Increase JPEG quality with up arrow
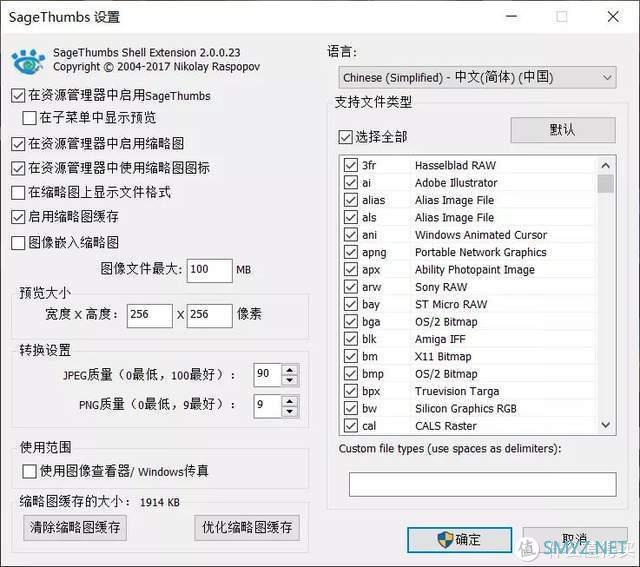The image size is (640, 567). tap(290, 370)
